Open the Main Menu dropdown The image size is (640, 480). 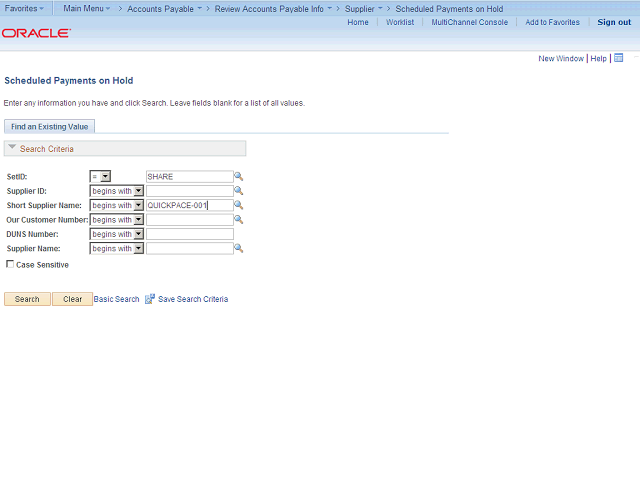(87, 8)
